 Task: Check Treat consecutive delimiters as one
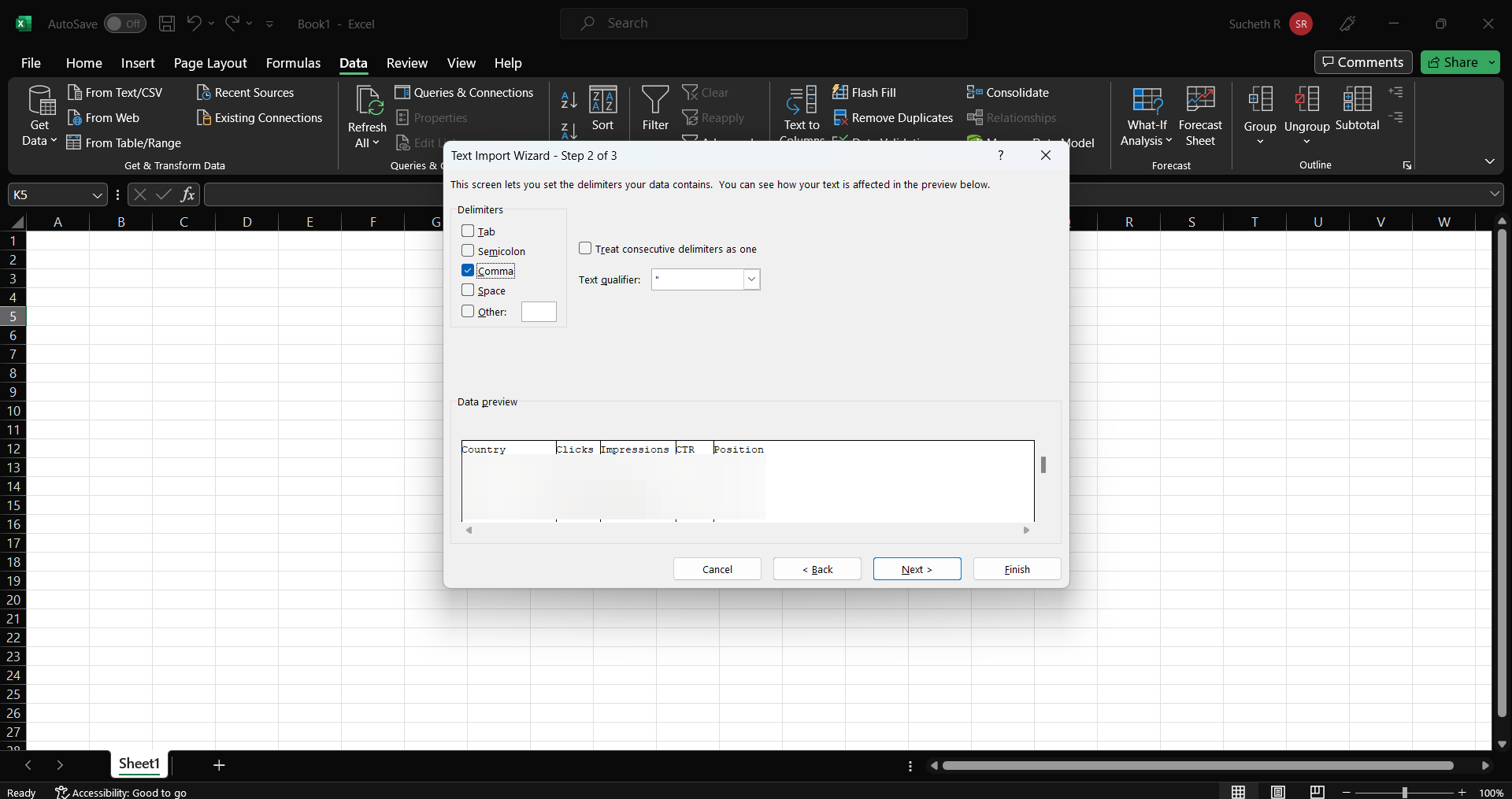(586, 248)
